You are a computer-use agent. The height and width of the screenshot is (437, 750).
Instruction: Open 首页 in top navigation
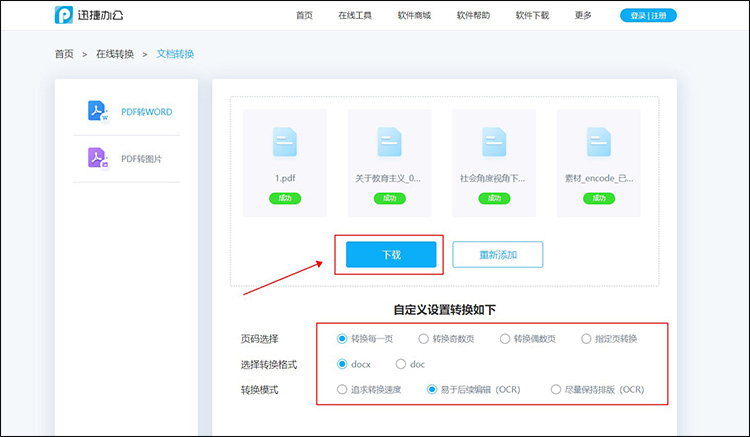304,15
